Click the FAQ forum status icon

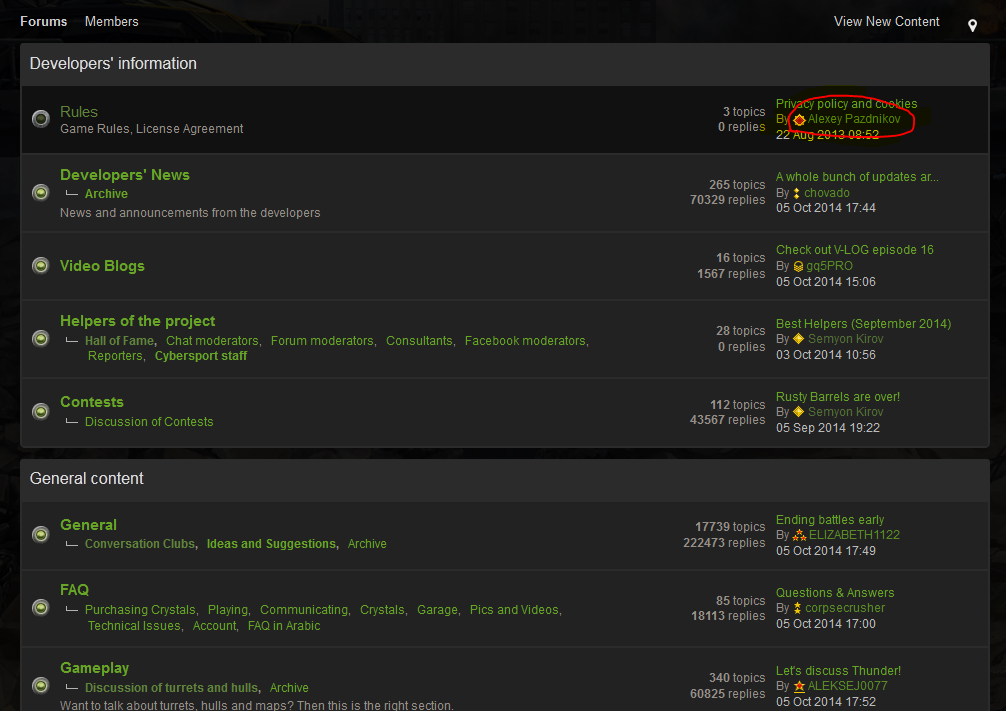[41, 607]
